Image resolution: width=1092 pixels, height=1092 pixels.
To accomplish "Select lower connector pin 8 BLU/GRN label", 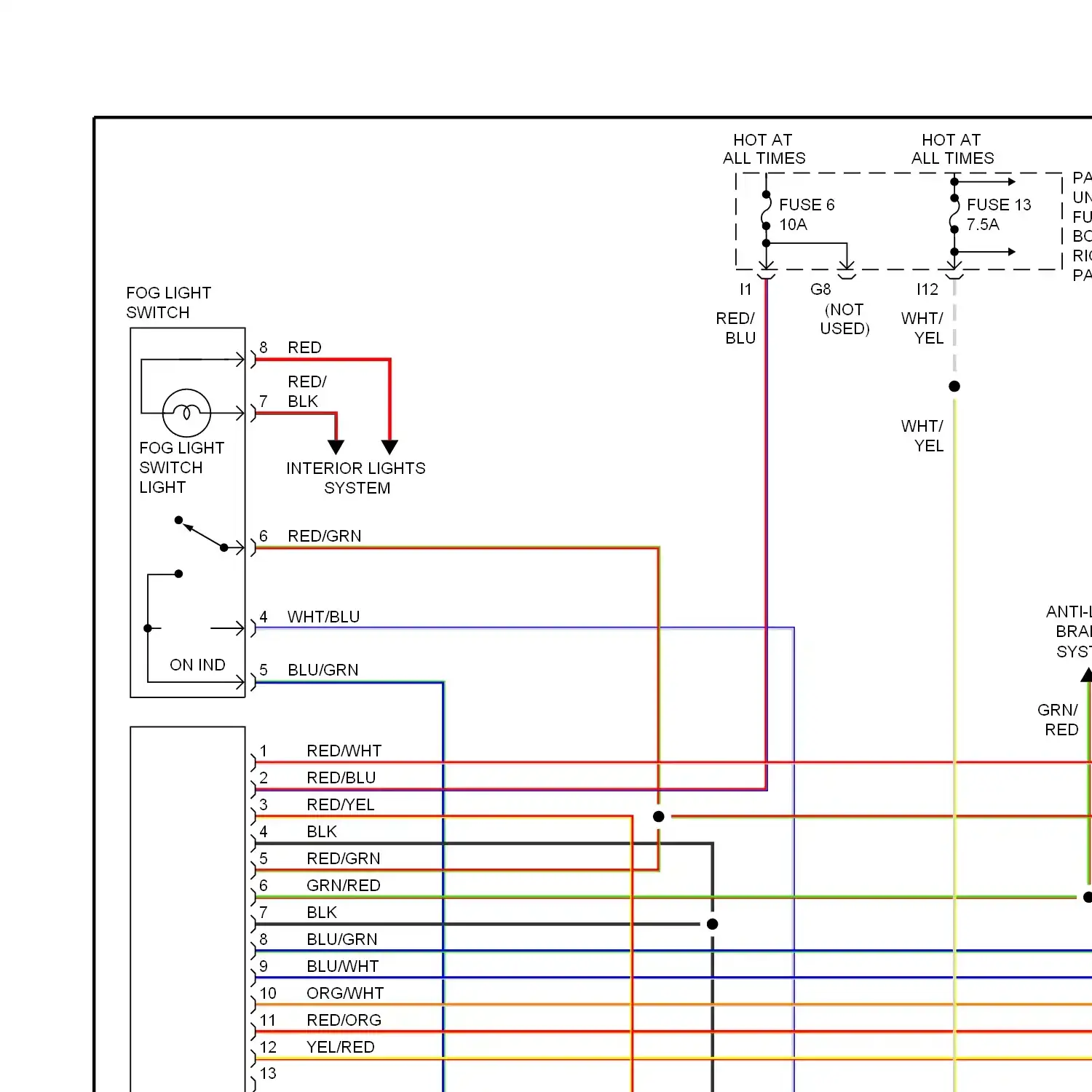I will tap(341, 939).
